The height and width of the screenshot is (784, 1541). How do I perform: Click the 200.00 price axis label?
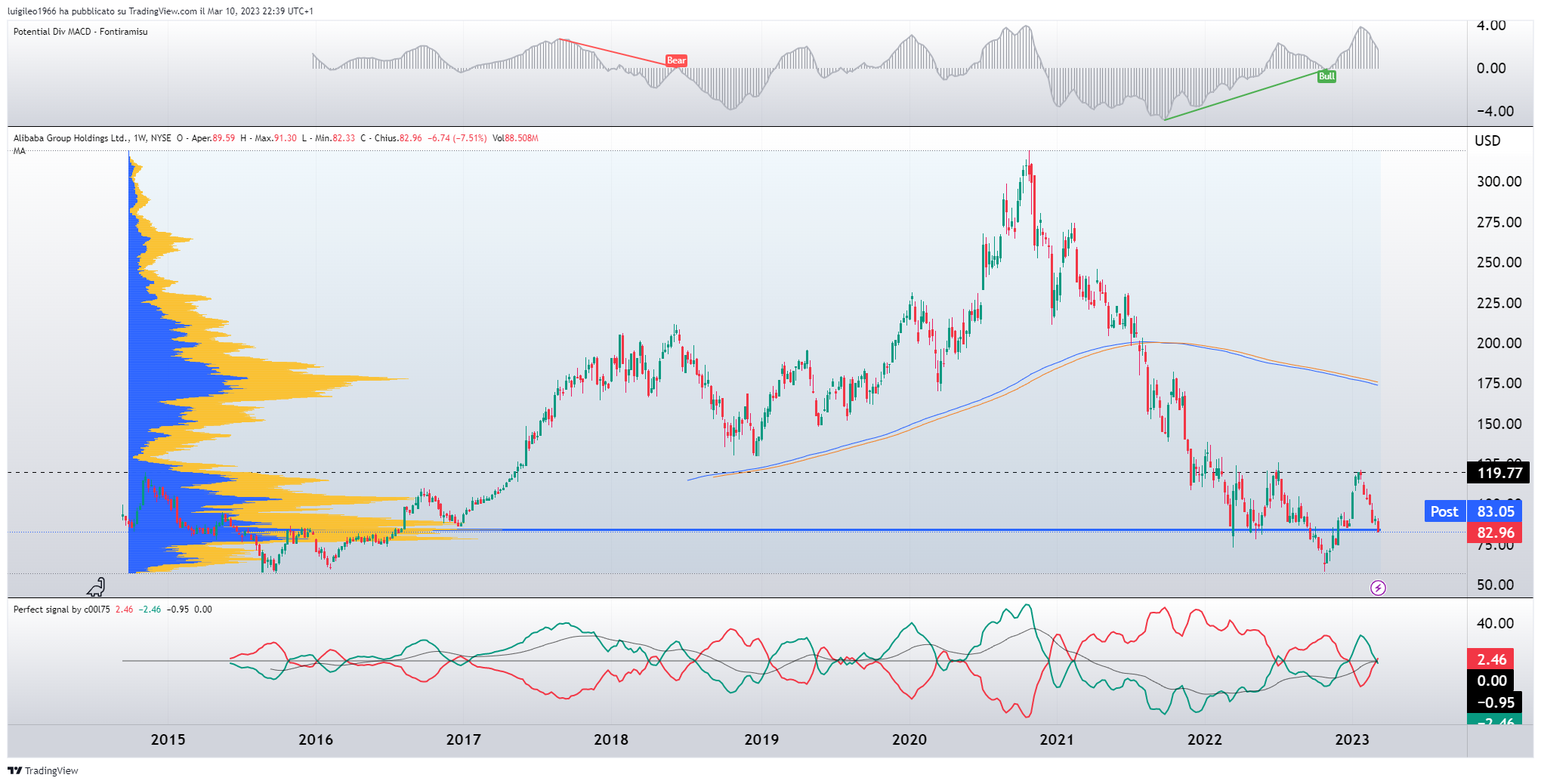1499,343
